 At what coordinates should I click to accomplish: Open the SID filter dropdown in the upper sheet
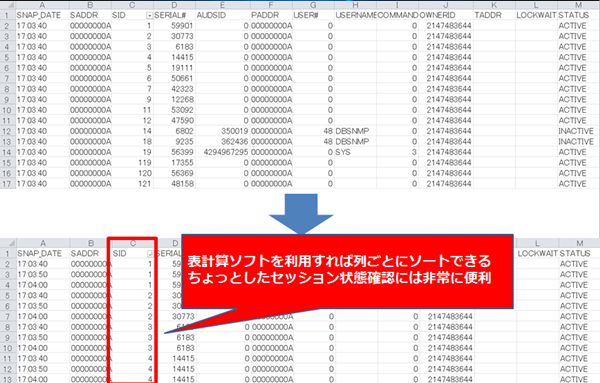tap(150, 16)
